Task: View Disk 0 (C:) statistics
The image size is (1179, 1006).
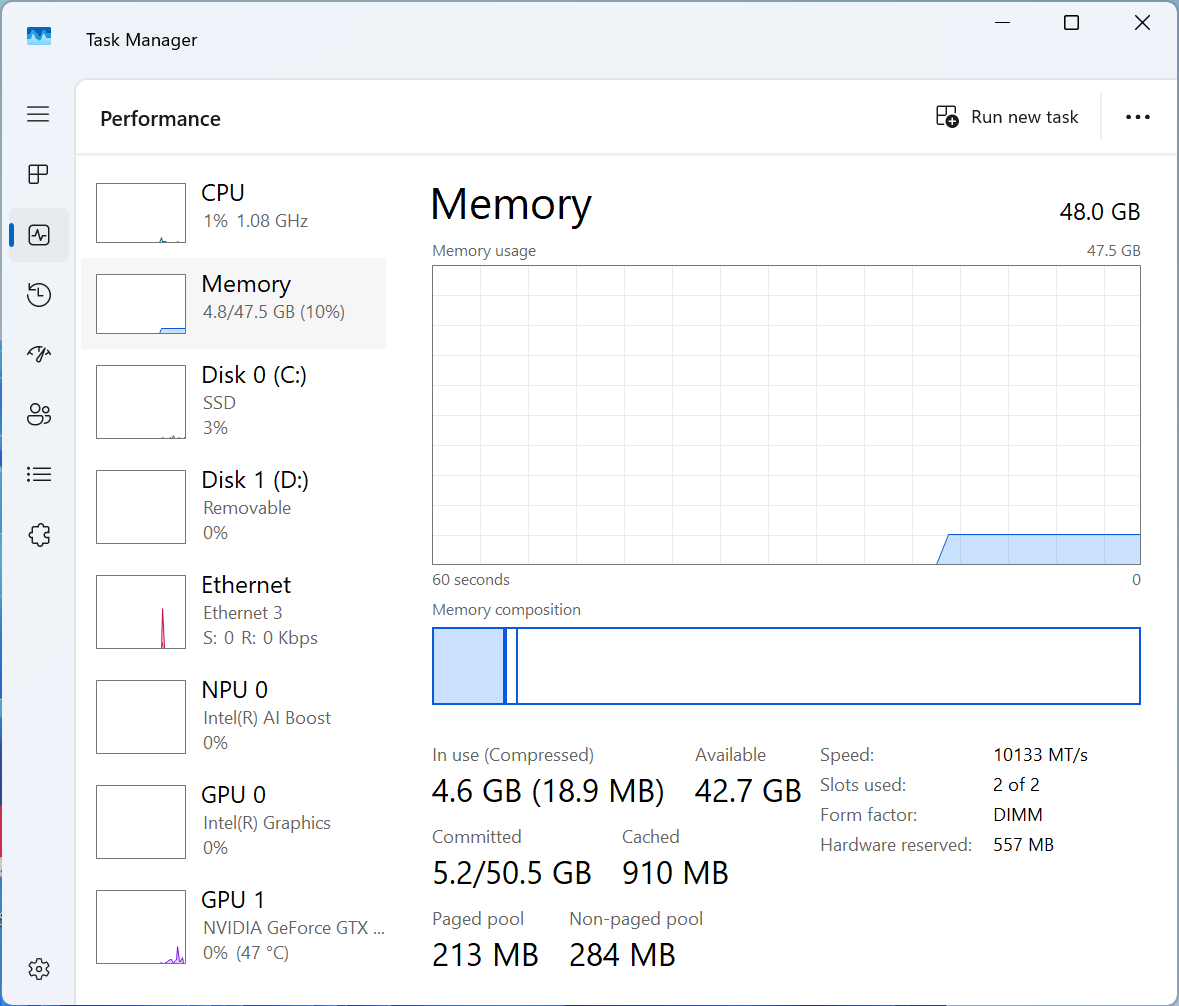Action: click(230, 400)
